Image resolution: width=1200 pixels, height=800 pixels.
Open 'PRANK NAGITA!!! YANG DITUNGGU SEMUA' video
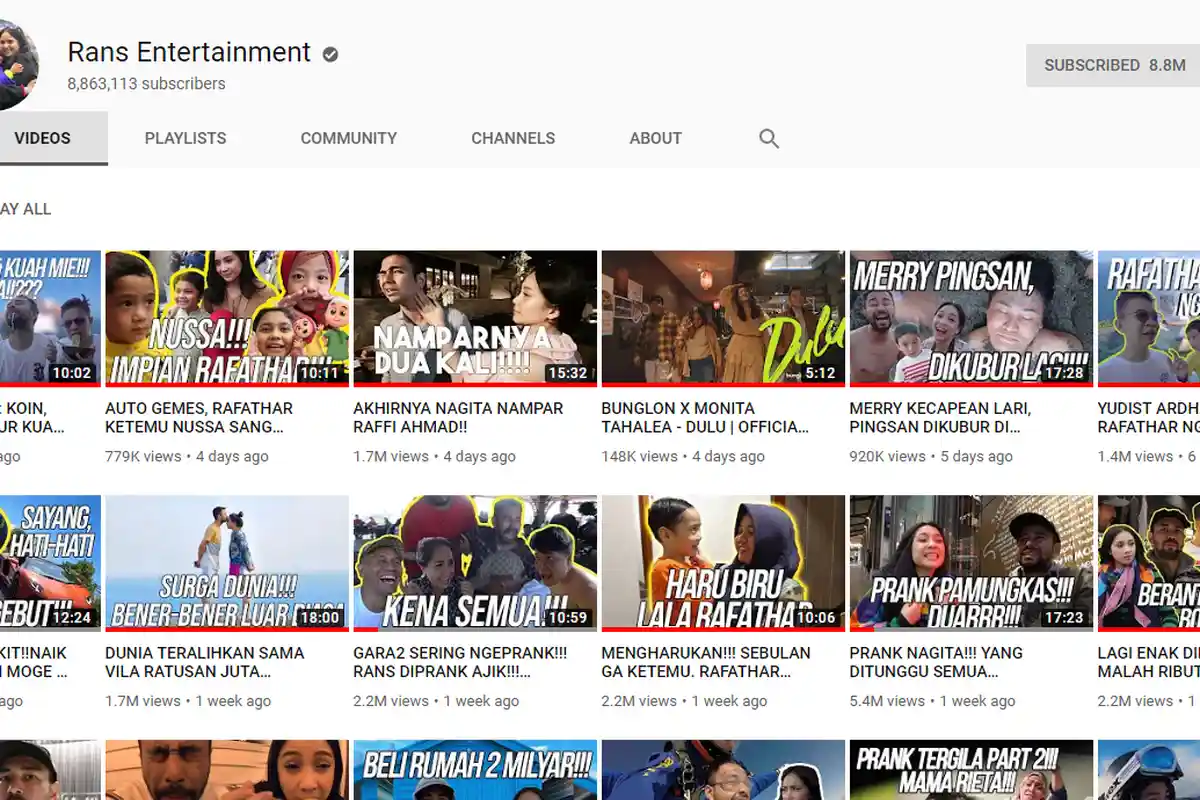[x=969, y=562]
